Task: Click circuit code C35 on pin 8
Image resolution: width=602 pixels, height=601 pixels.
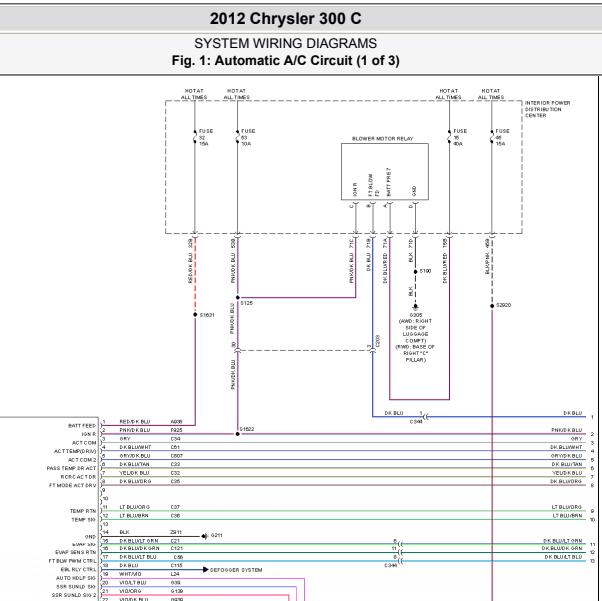Action: tap(175, 481)
